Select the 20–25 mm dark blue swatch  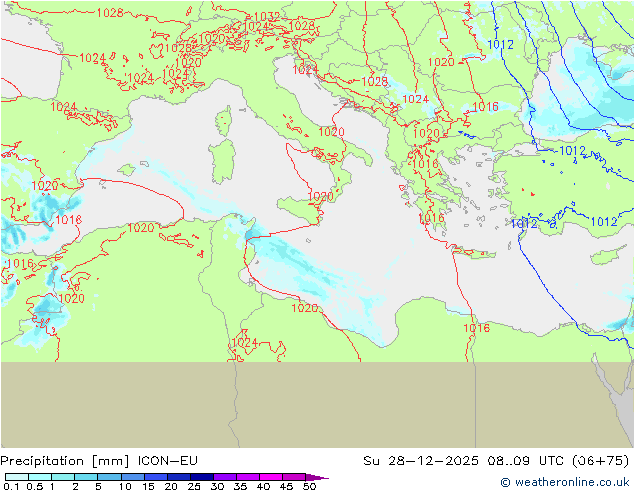(179, 477)
